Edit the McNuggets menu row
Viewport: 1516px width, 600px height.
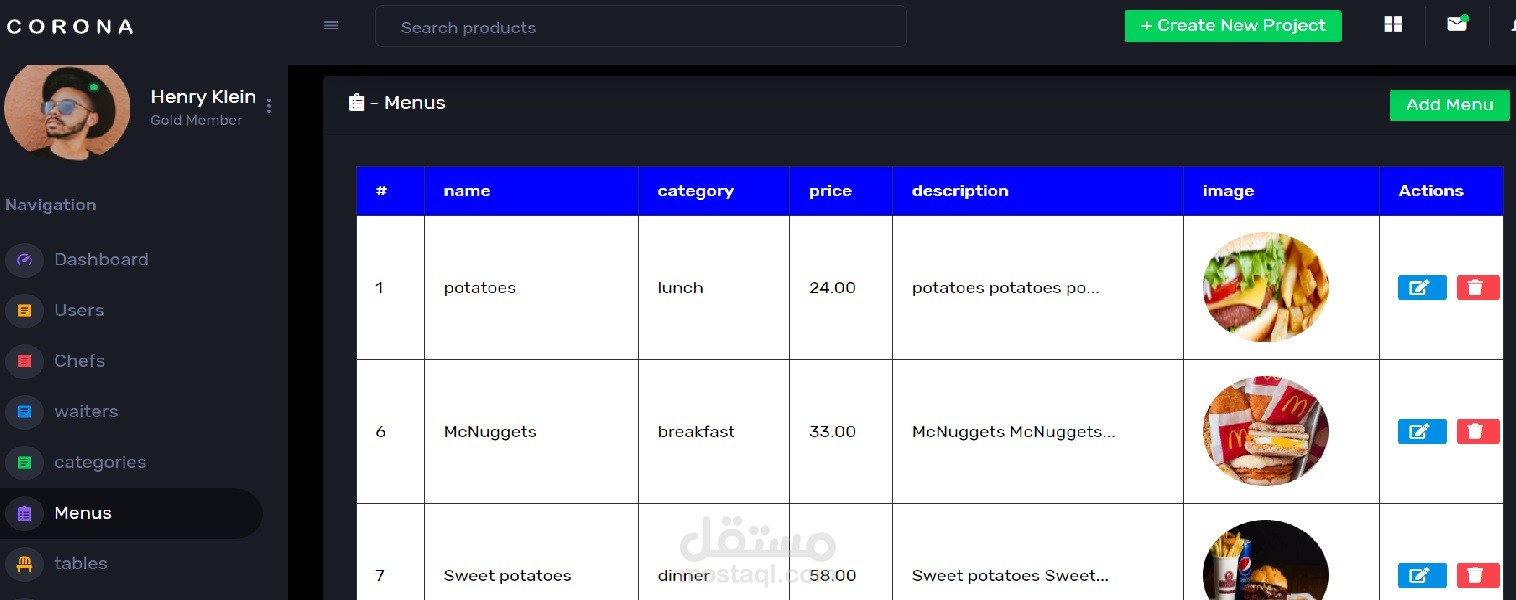click(x=1421, y=432)
